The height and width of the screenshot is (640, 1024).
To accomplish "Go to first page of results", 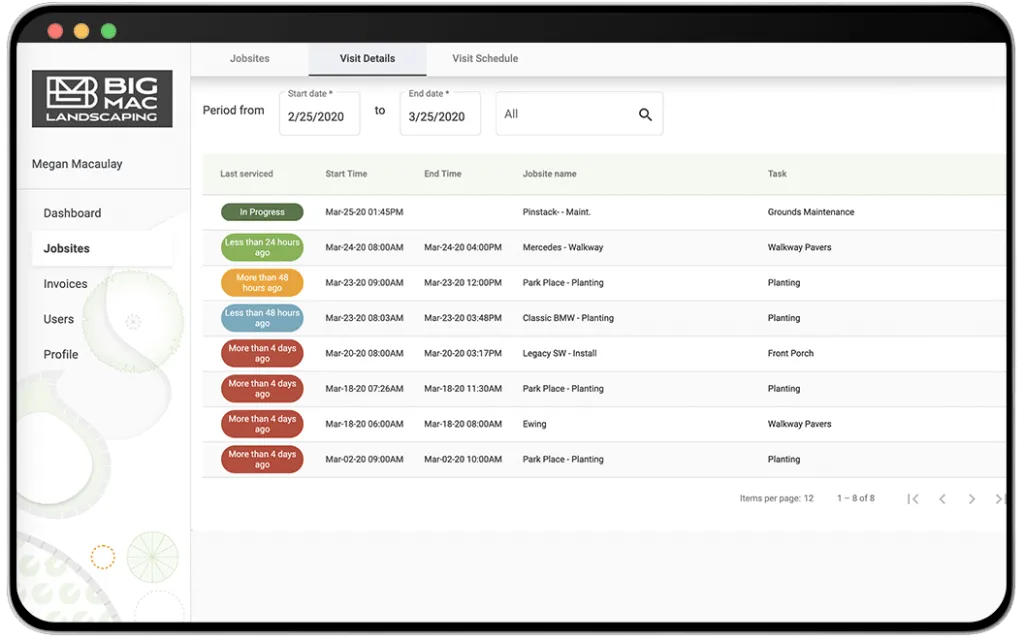I will (x=912, y=499).
